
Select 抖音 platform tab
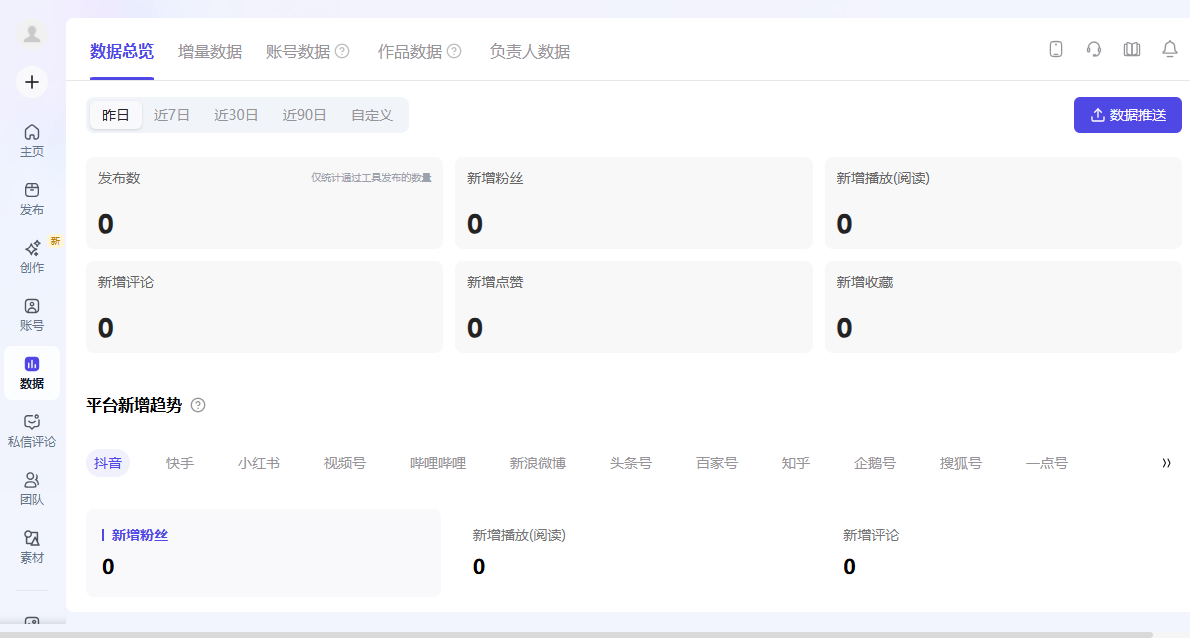point(108,463)
